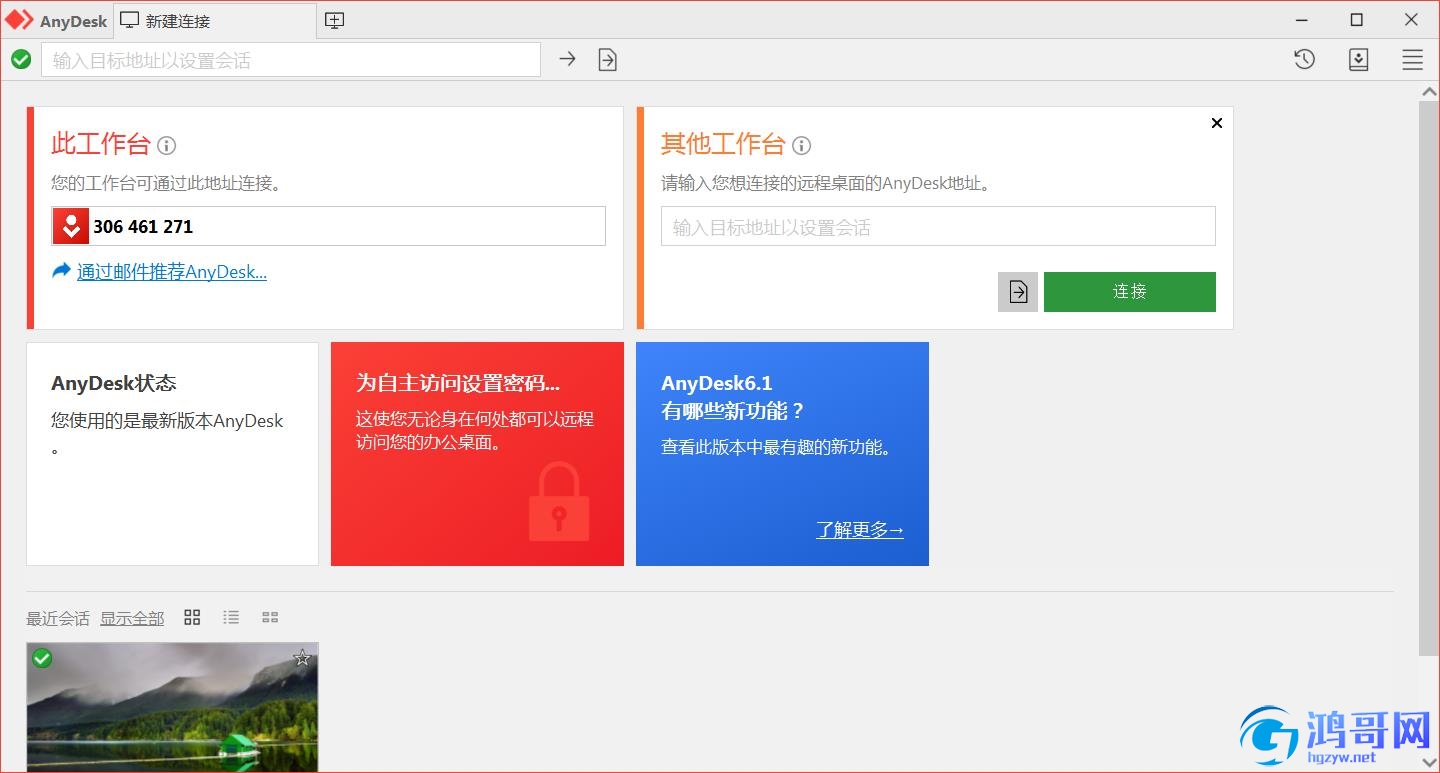The image size is (1440, 773).
Task: Open the main hamburger menu
Action: pyautogui.click(x=1412, y=60)
